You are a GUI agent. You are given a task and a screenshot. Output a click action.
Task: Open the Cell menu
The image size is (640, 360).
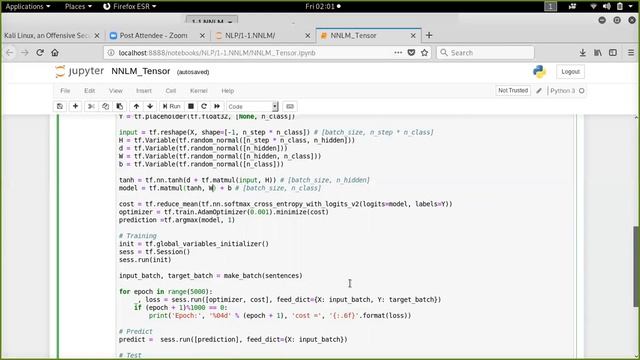pos(171,91)
